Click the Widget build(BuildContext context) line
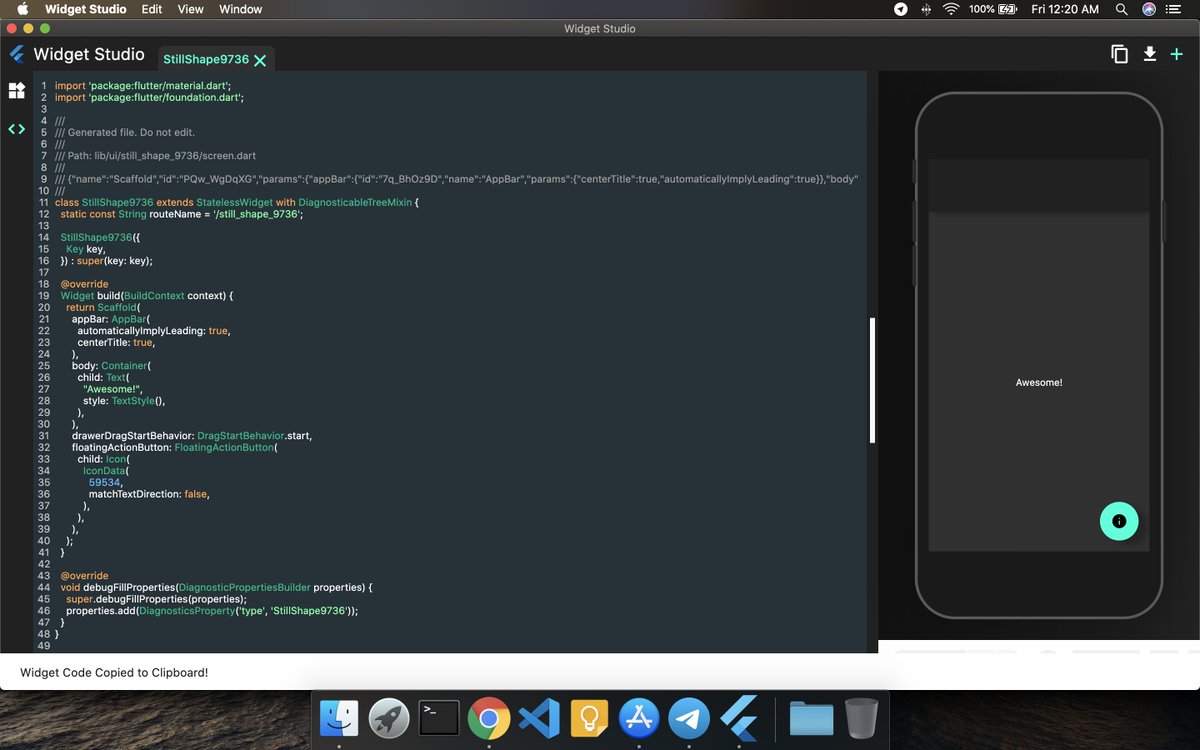The image size is (1200, 750). 147,295
